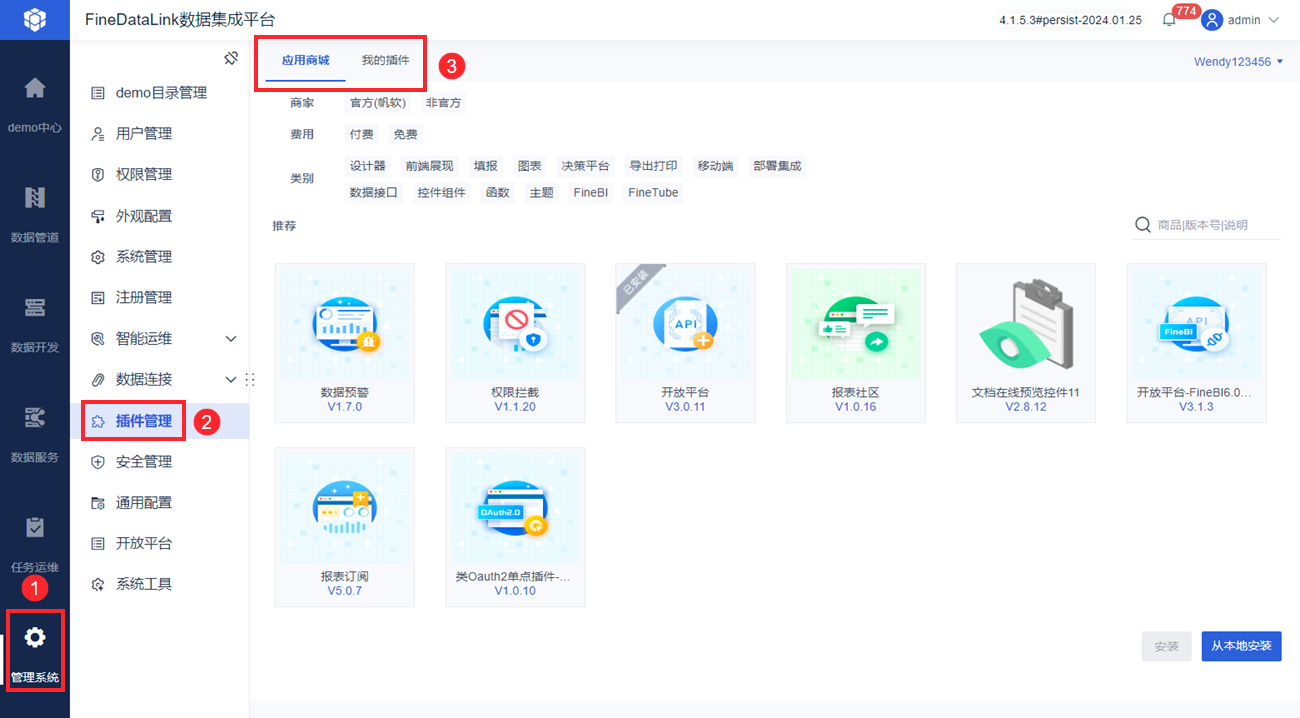Filter by 图表 category

(529, 166)
